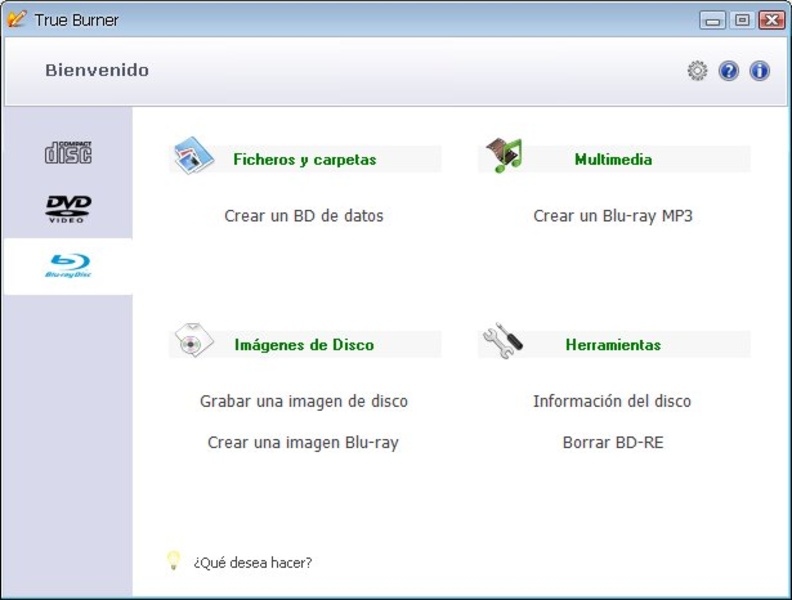Click the Imágenes de Disco heading
Viewport: 792px width, 600px height.
[x=304, y=345]
